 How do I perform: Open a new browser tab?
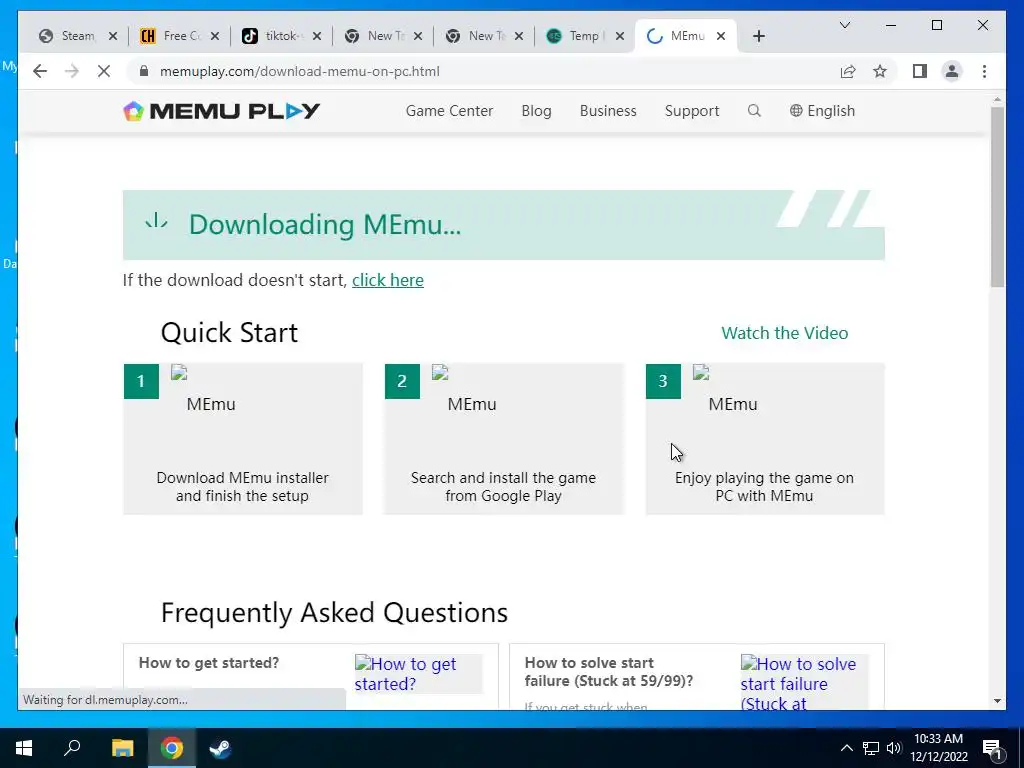[x=758, y=36]
